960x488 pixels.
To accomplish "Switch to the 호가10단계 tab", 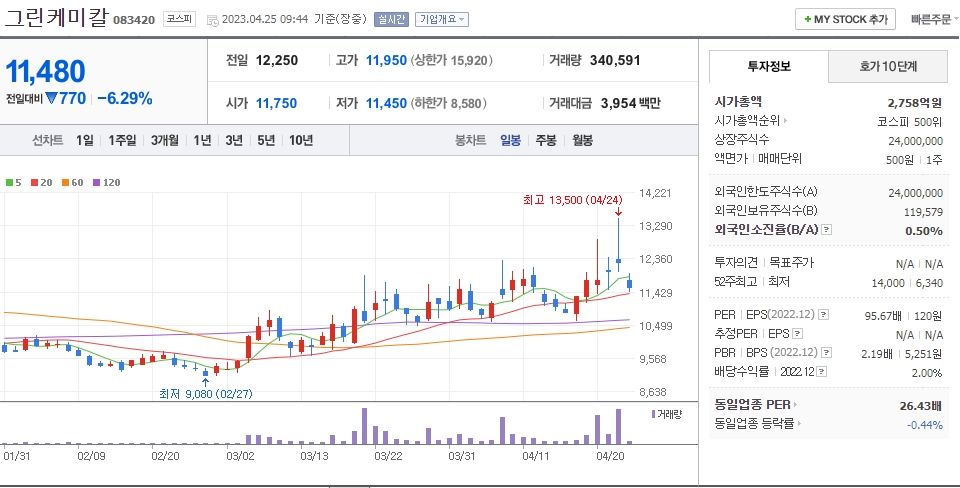I will click(x=888, y=66).
